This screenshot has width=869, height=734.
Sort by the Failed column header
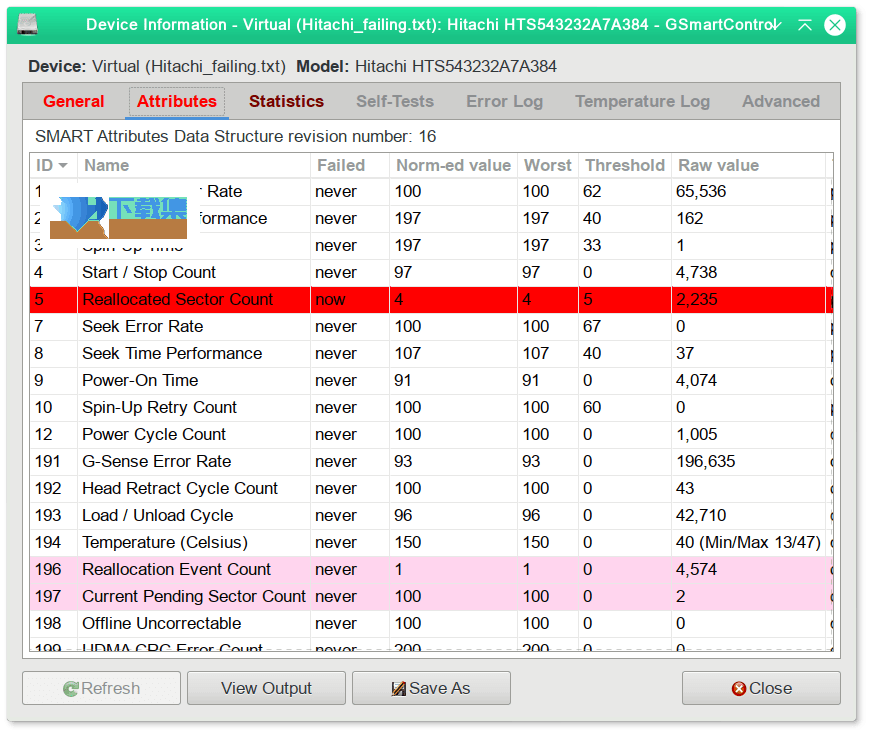(350, 166)
